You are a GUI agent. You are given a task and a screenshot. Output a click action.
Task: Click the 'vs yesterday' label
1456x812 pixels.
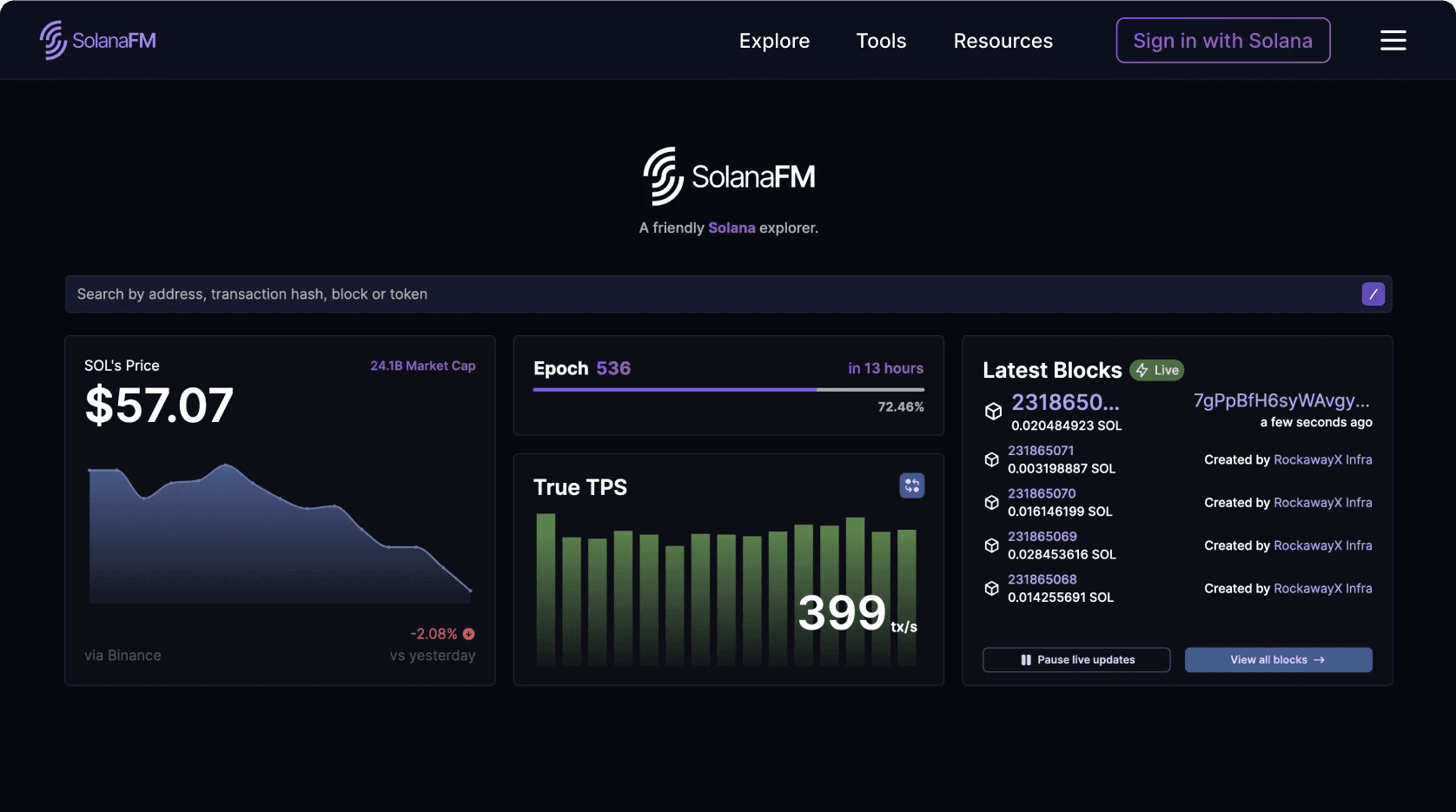pos(433,656)
